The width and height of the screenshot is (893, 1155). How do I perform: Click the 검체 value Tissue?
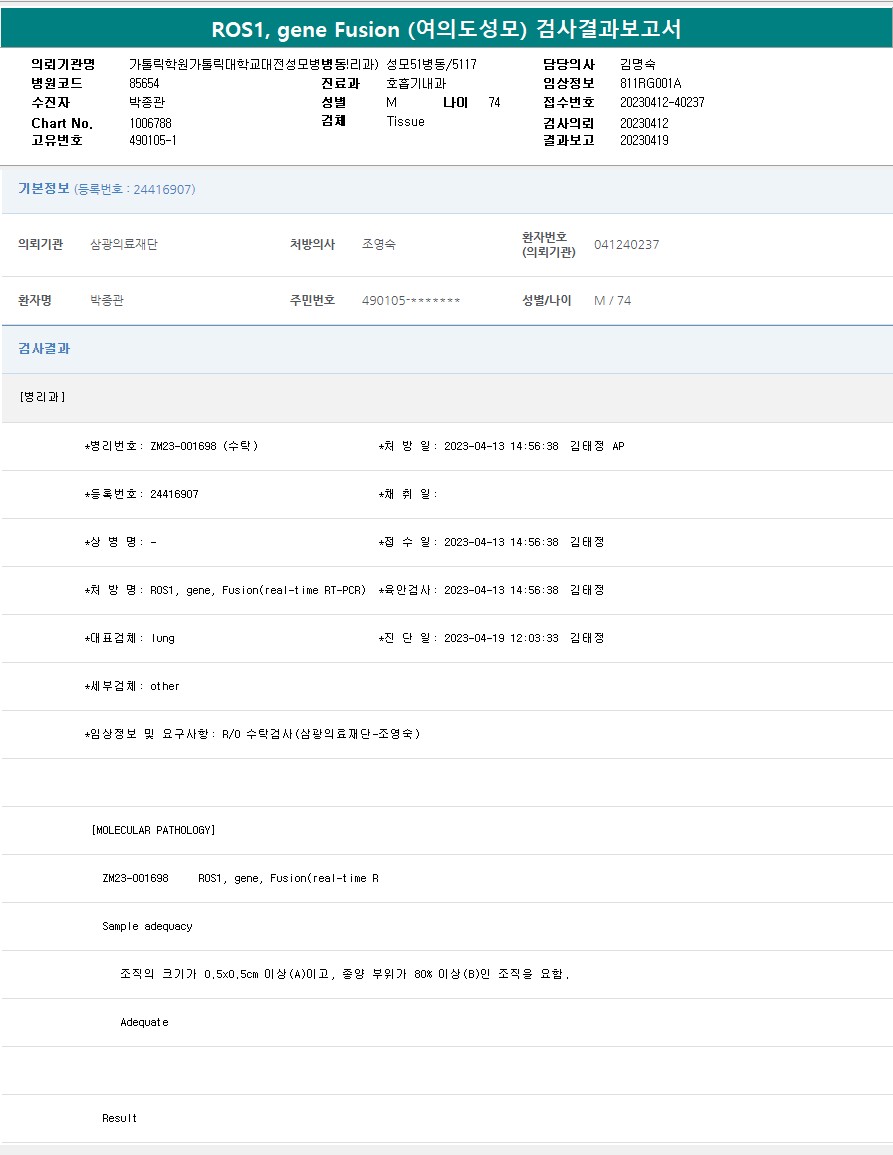click(405, 121)
